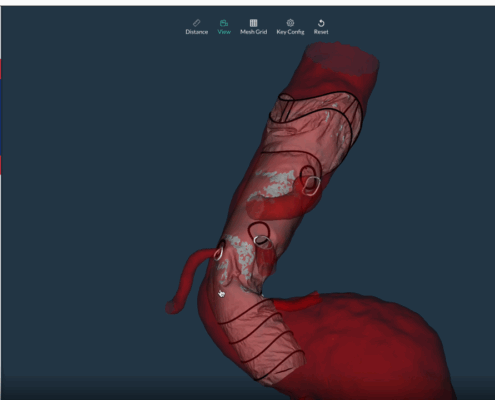
Task: Select the middle white fenestration ring
Action: click(x=262, y=241)
